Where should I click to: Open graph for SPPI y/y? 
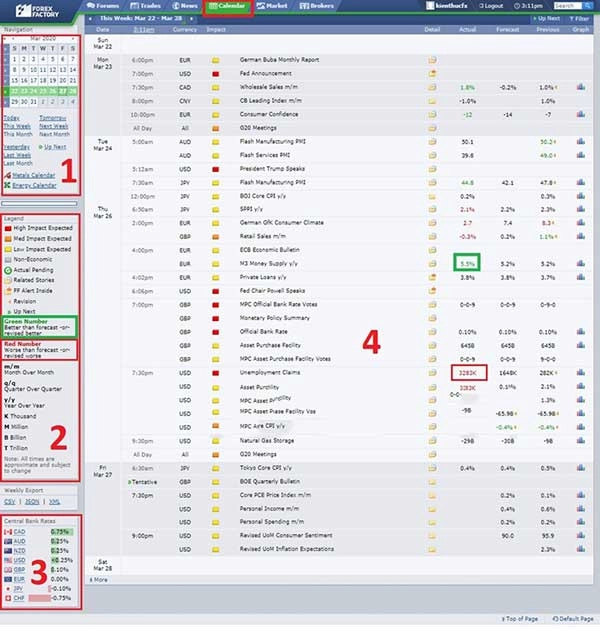tap(581, 209)
